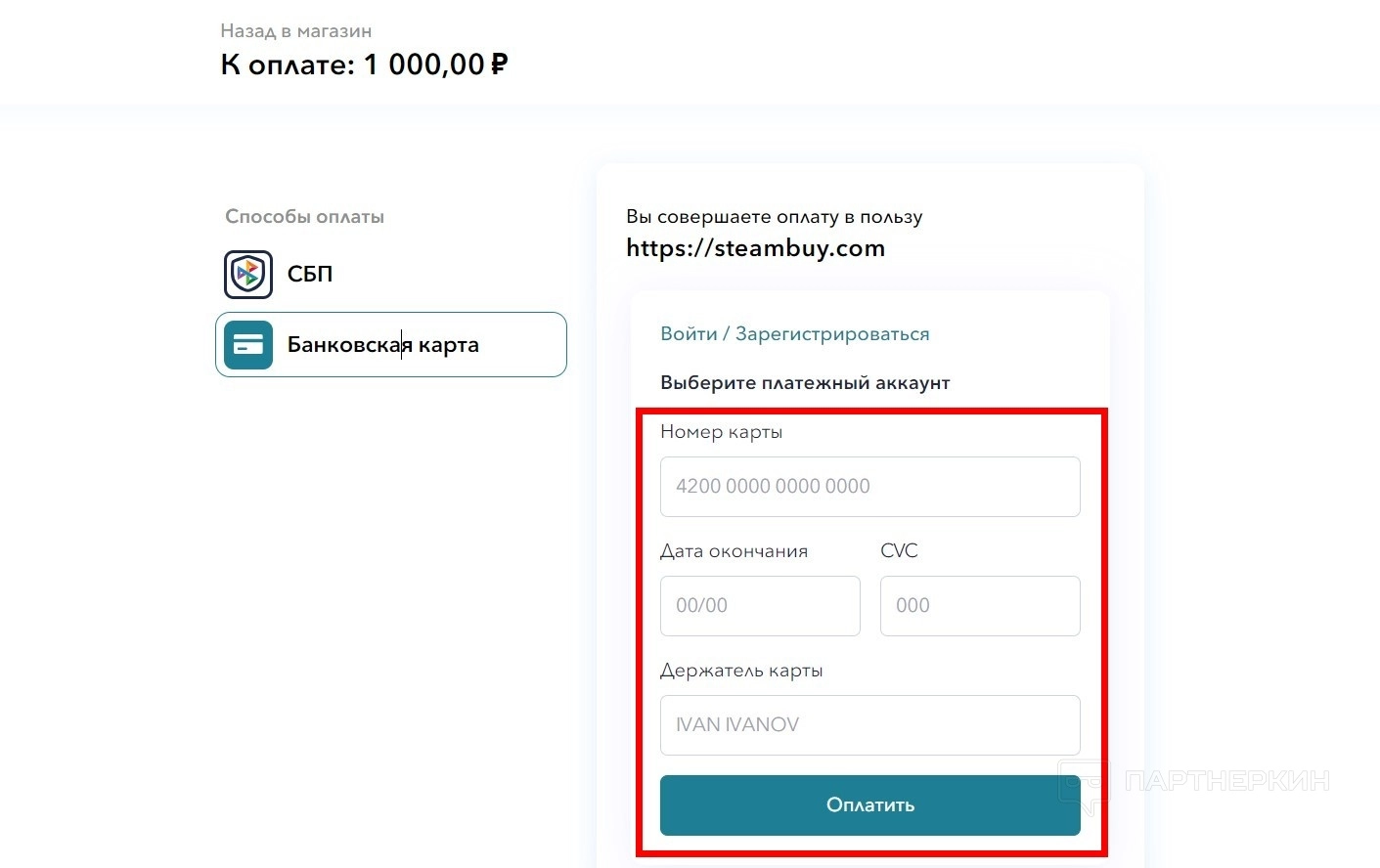Viewport: 1380px width, 868px height.
Task: Click the Способы оплаты heading
Action: [x=304, y=217]
